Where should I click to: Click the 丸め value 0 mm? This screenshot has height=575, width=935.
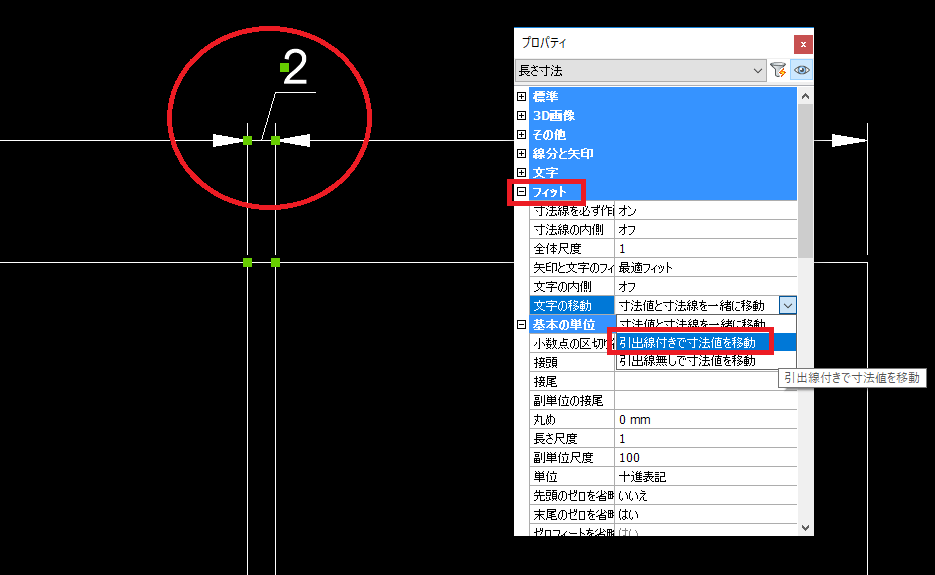[x=705, y=420]
